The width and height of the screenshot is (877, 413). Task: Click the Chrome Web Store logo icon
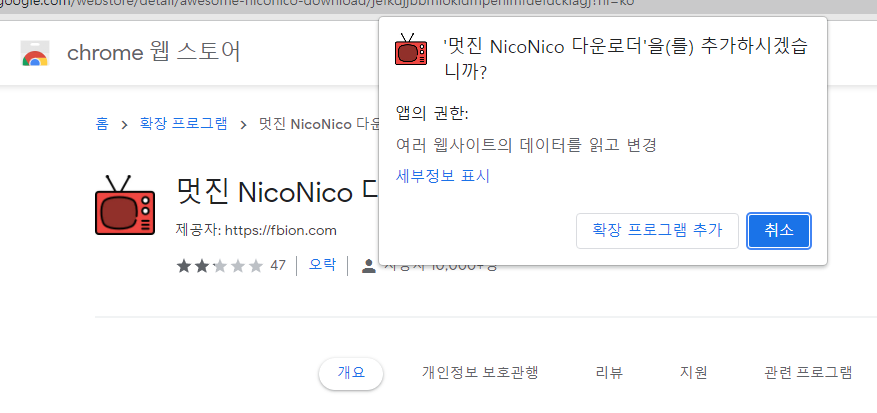pyautogui.click(x=35, y=53)
